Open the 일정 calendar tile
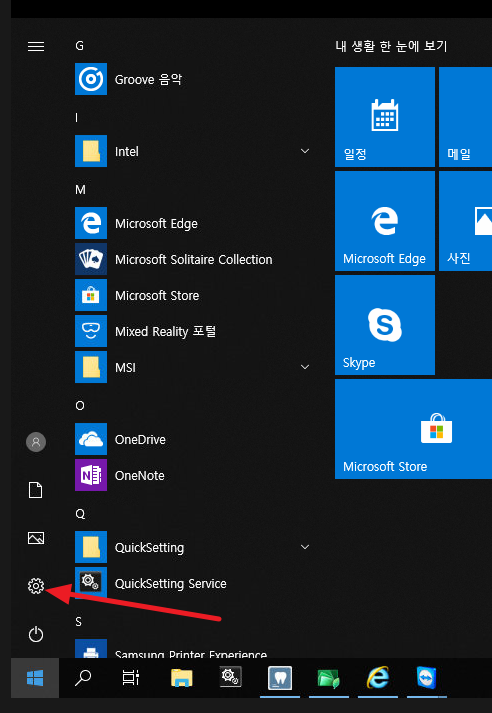The image size is (492, 713). (385, 117)
